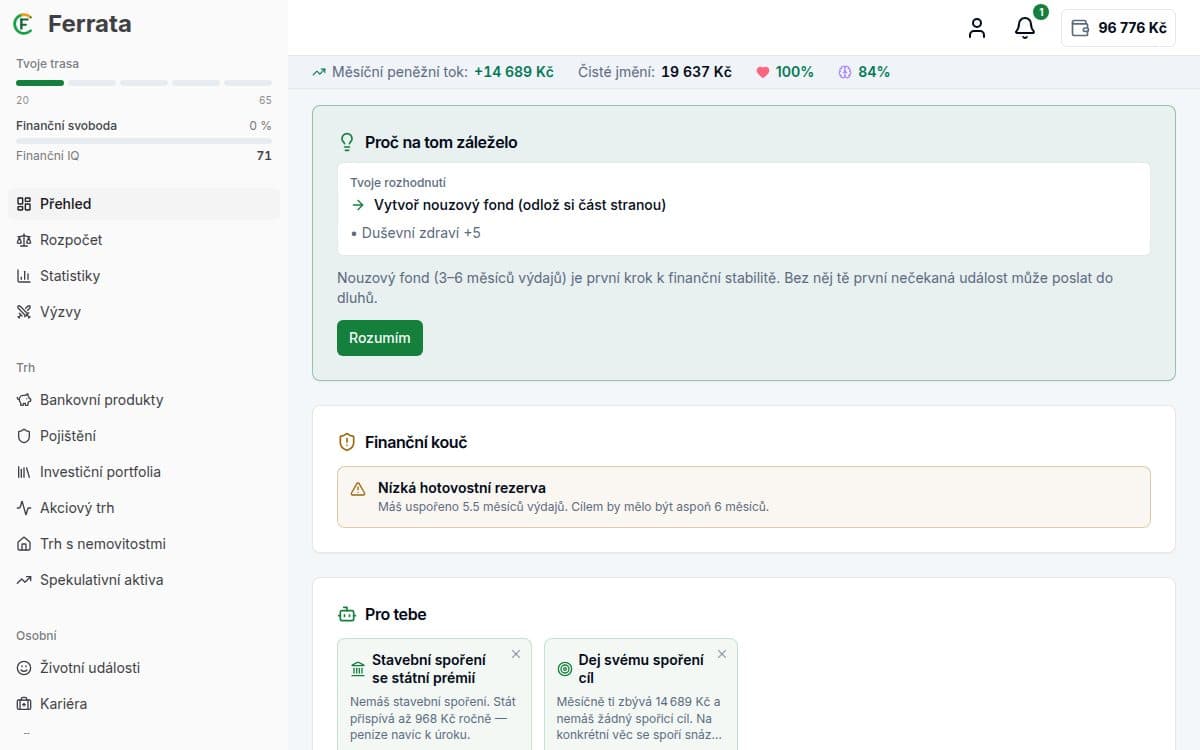
Task: Click the Trh s nemovitostmi house icon
Action: (24, 544)
